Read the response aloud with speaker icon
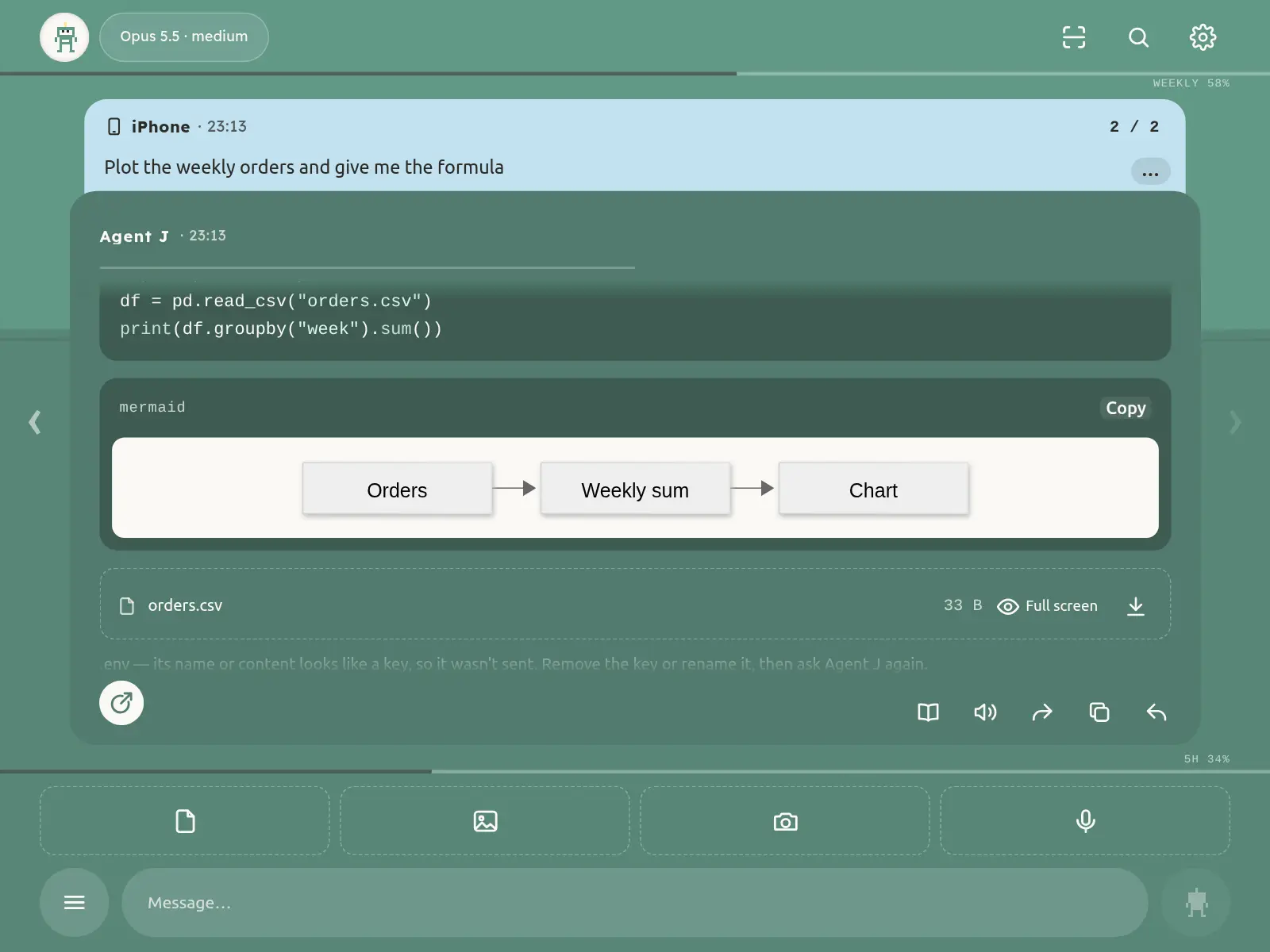The height and width of the screenshot is (952, 1270). 985,712
